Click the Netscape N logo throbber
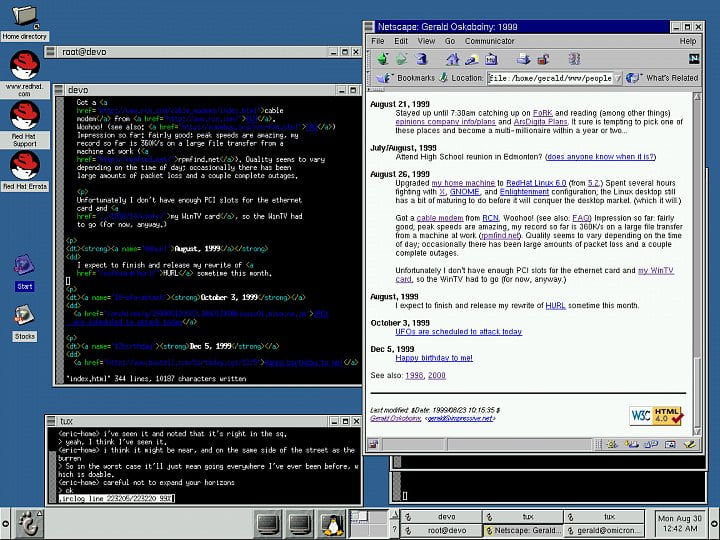 694,58
